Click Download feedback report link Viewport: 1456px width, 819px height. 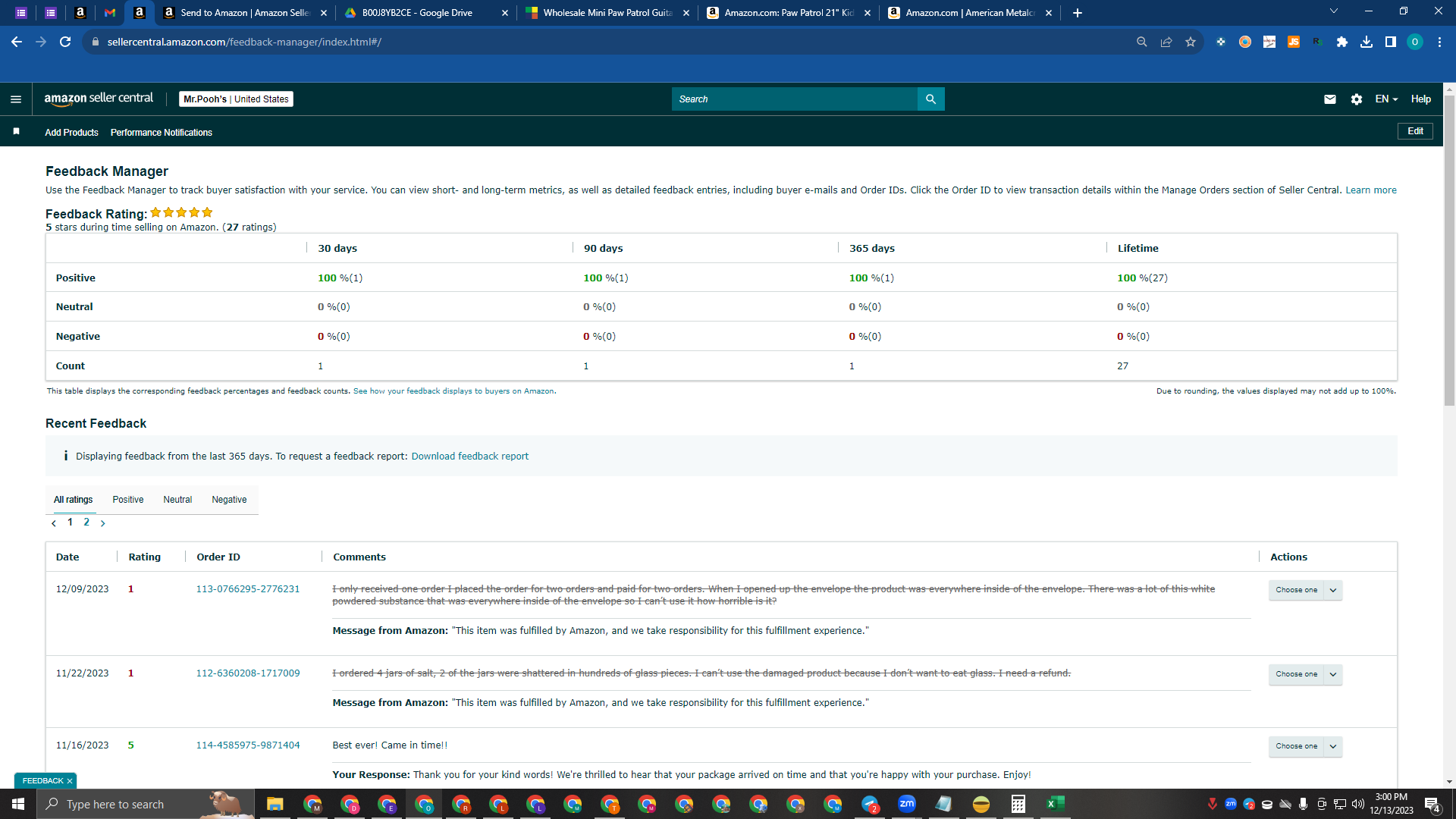click(470, 457)
